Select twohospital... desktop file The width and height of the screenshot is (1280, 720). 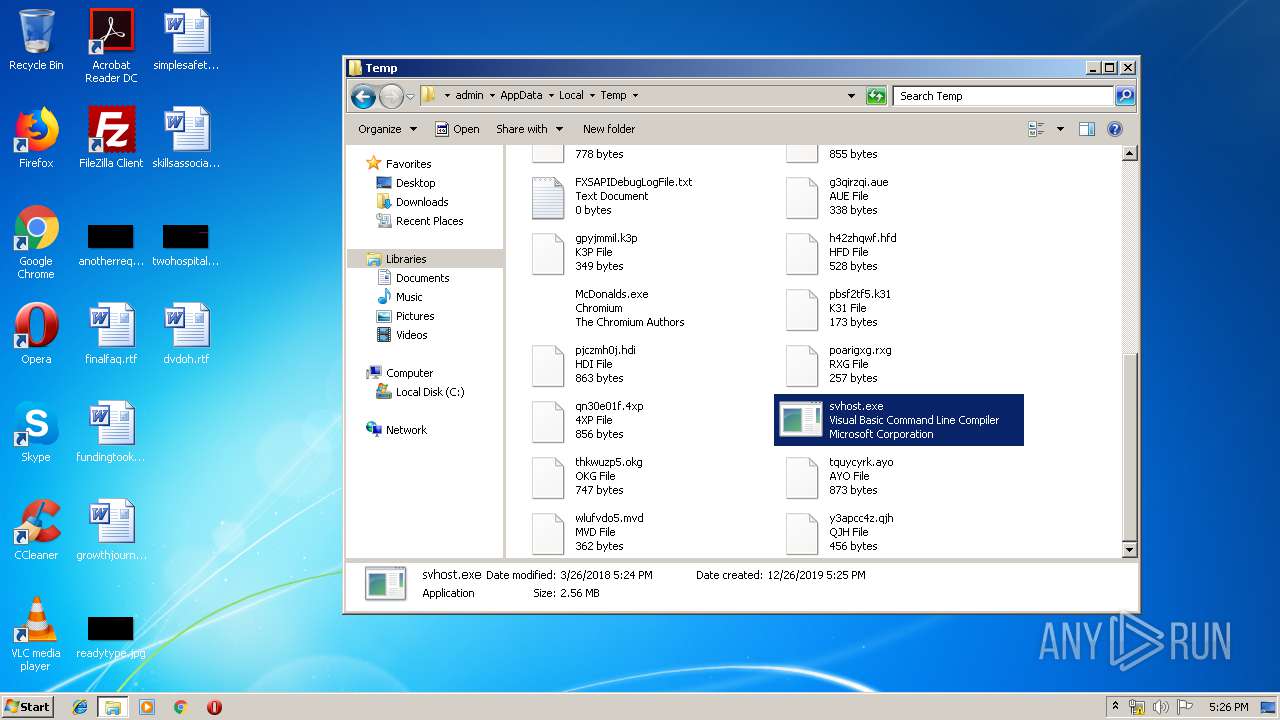[186, 244]
